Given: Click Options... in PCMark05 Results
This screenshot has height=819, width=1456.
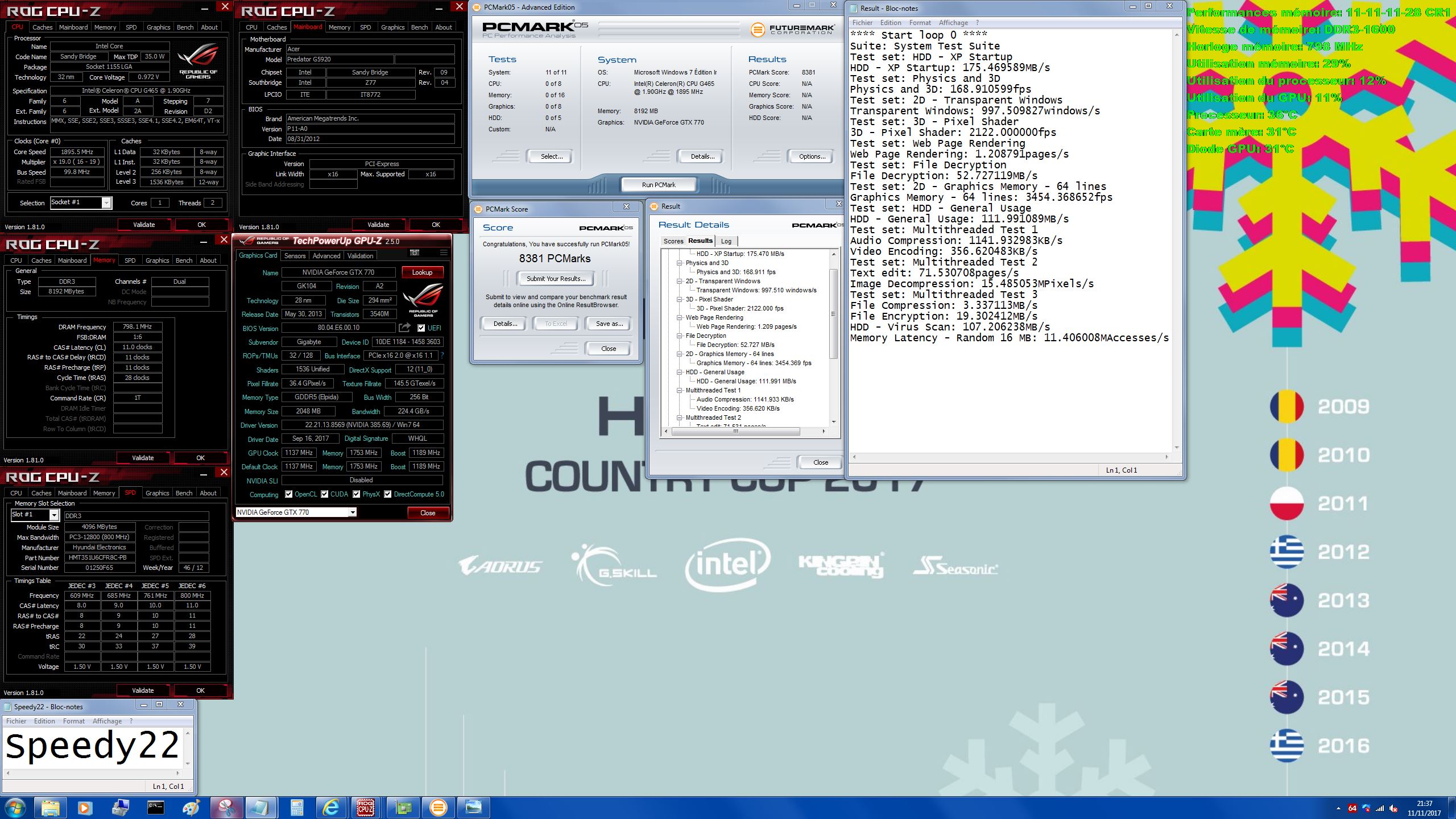Looking at the screenshot, I should pyautogui.click(x=812, y=156).
